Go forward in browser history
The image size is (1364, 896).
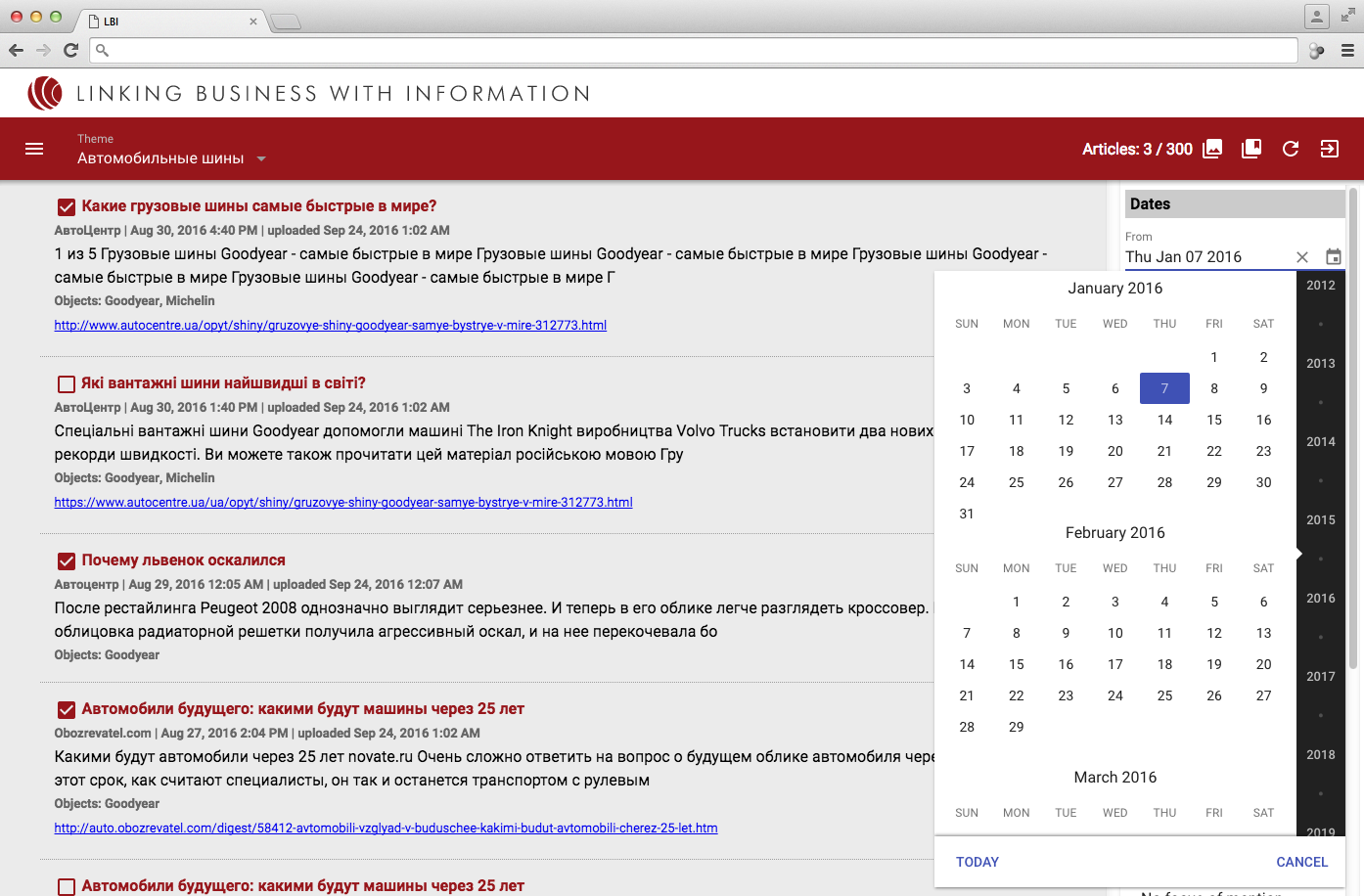pos(43,50)
